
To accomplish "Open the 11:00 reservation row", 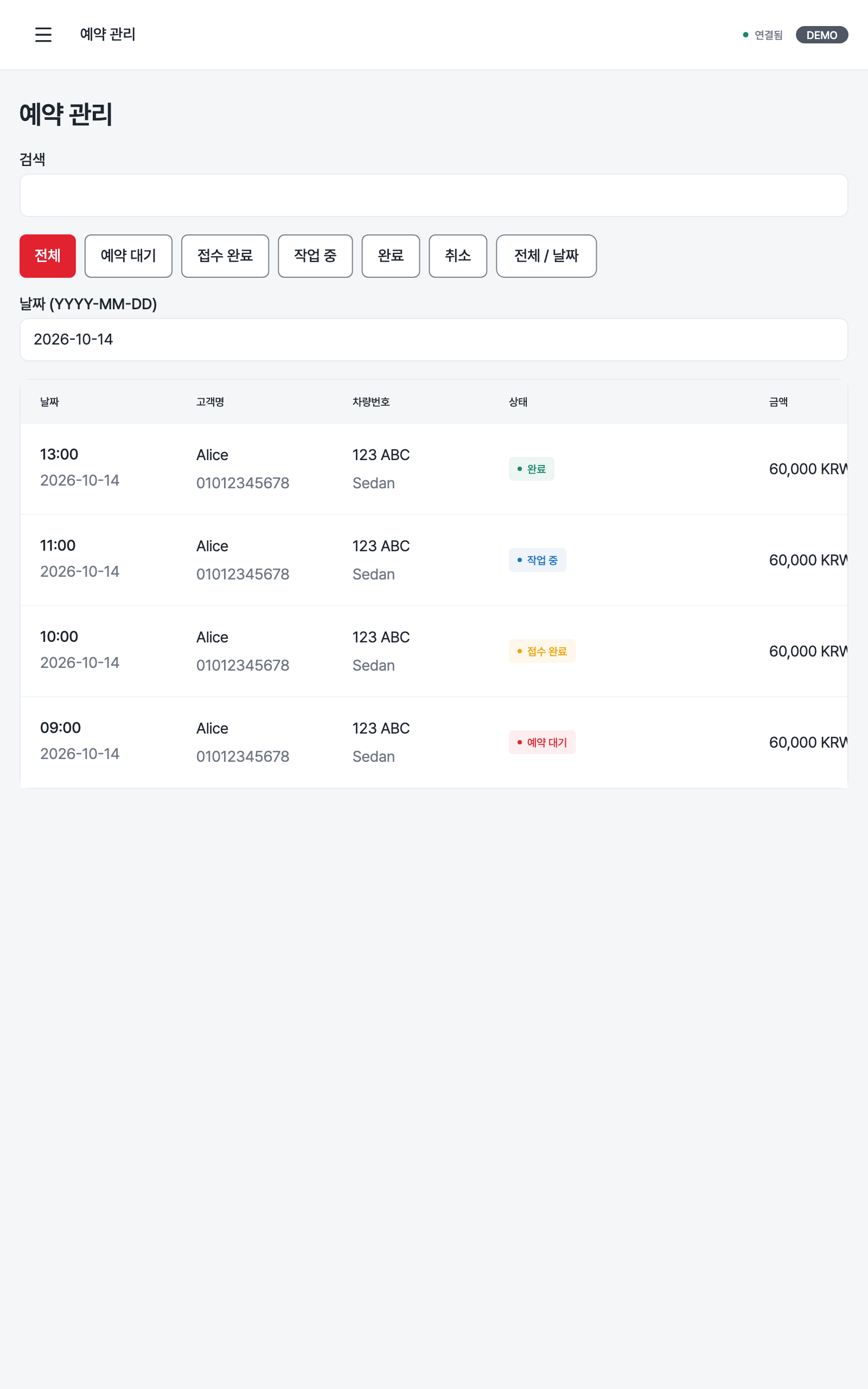I will (434, 560).
